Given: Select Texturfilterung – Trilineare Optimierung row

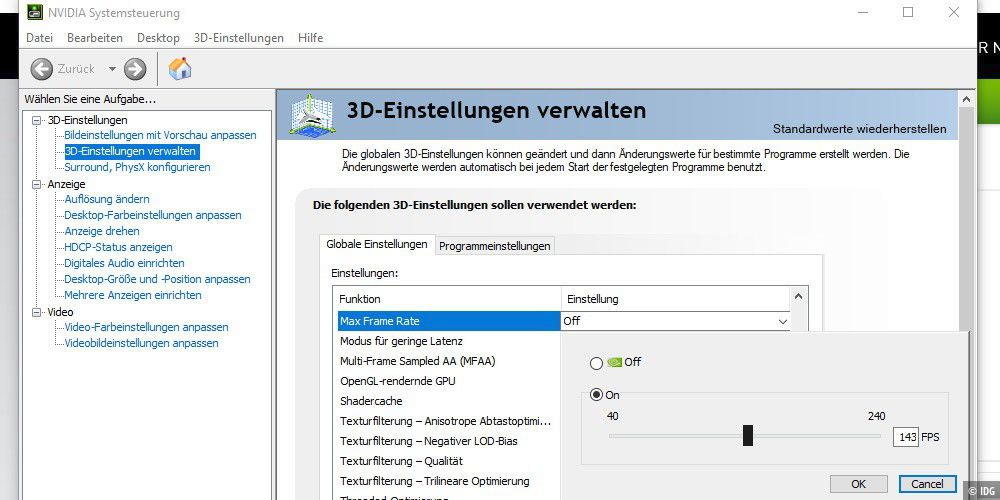Looking at the screenshot, I should pos(448,481).
